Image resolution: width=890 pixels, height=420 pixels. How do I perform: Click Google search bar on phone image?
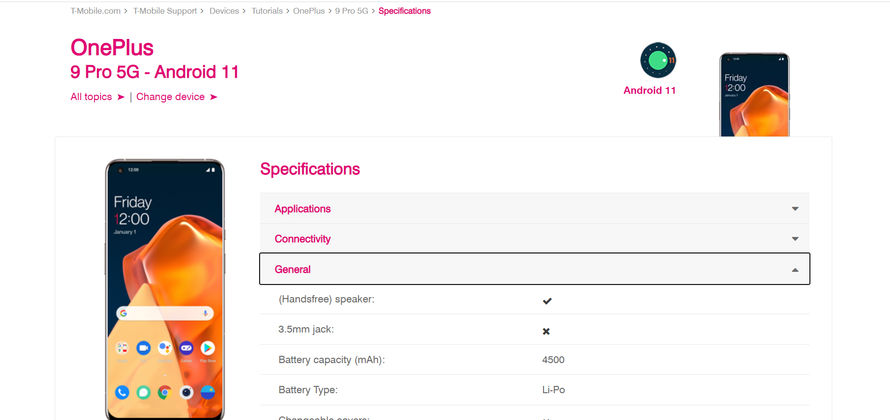click(x=165, y=313)
